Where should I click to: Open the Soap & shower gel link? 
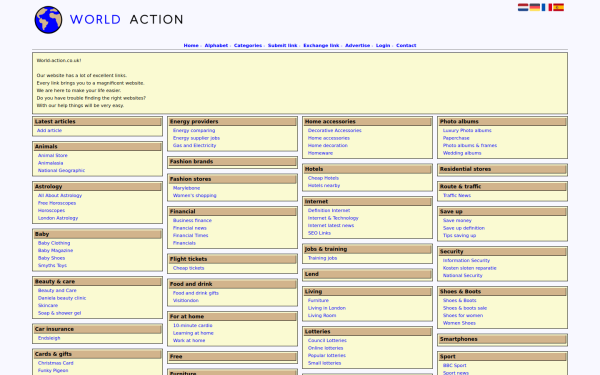[59, 313]
